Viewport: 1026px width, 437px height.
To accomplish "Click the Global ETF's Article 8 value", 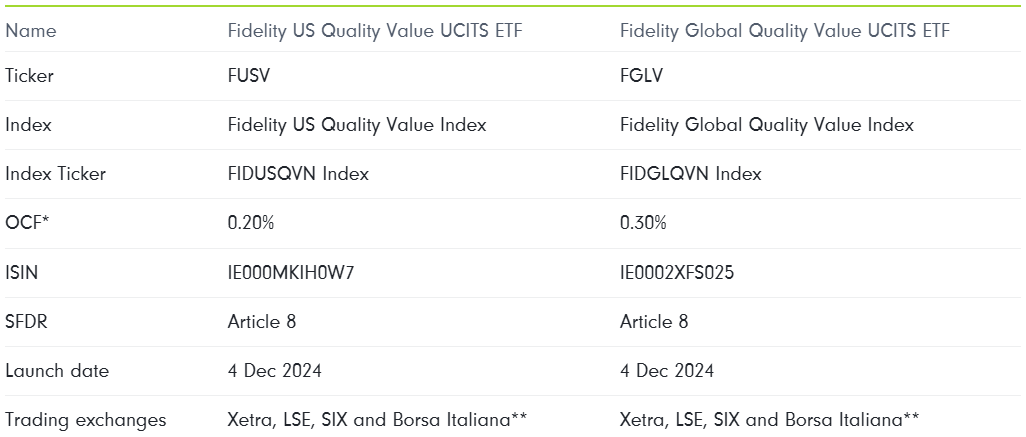I will [x=654, y=322].
